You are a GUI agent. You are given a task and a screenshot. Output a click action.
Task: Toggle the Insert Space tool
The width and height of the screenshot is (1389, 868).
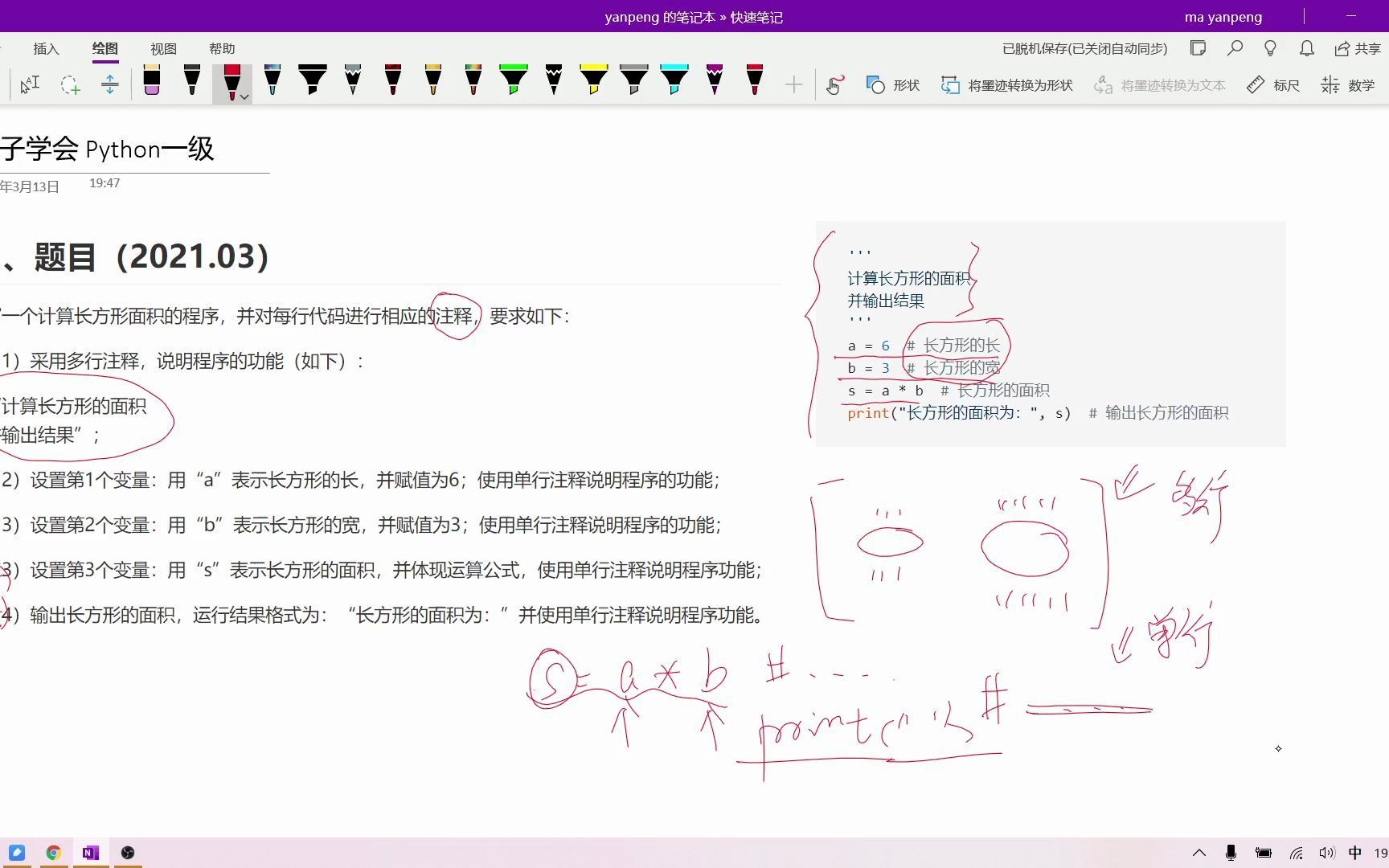109,84
